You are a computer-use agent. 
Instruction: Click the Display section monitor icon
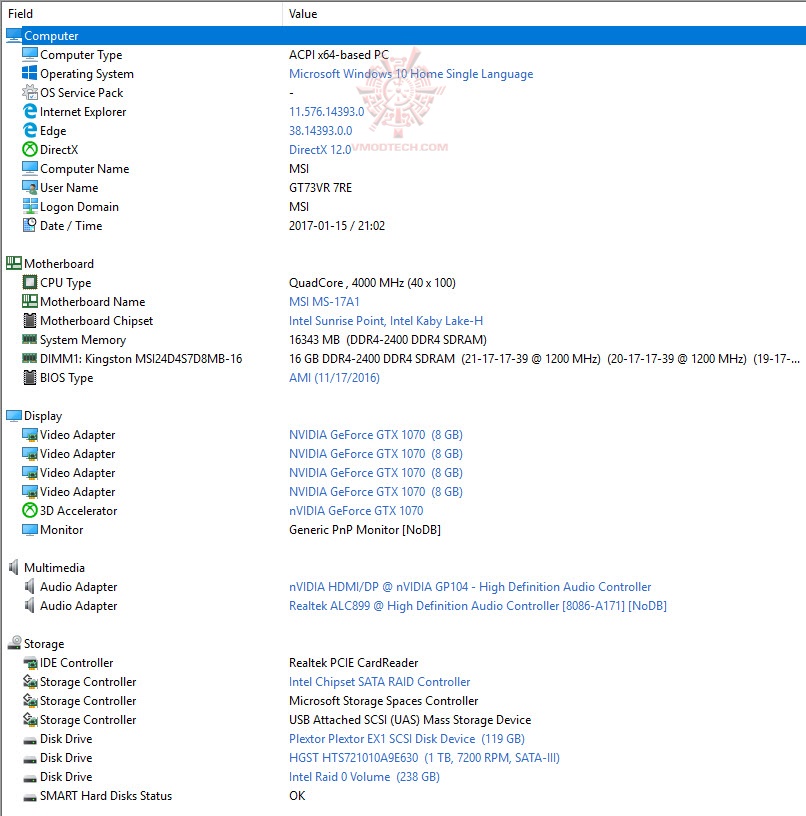[14, 415]
